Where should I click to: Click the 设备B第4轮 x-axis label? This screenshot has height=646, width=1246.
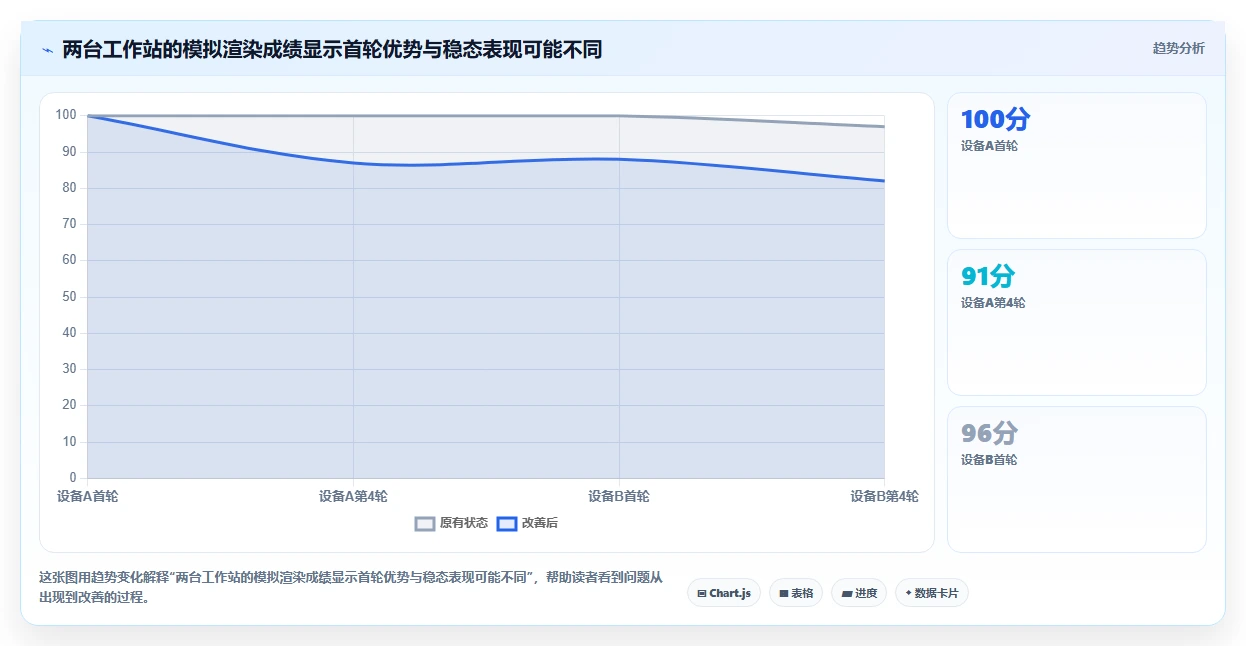click(x=884, y=496)
